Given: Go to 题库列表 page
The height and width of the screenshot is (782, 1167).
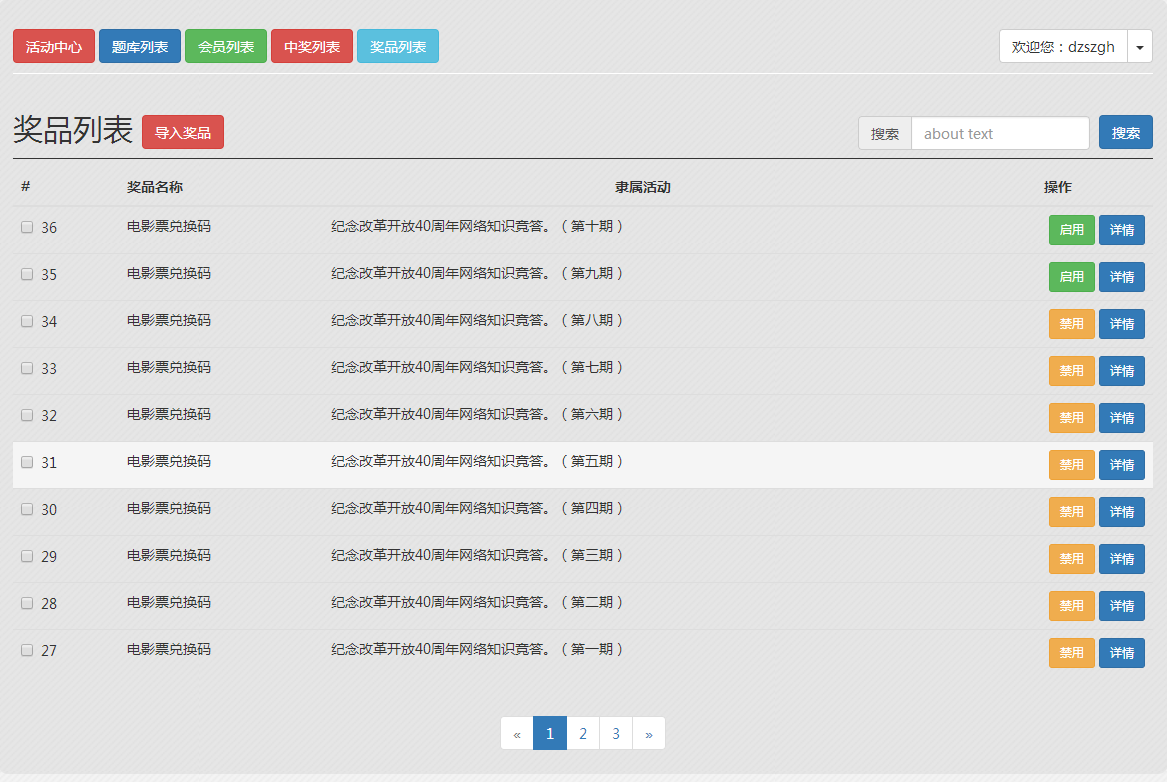Looking at the screenshot, I should click(x=140, y=47).
